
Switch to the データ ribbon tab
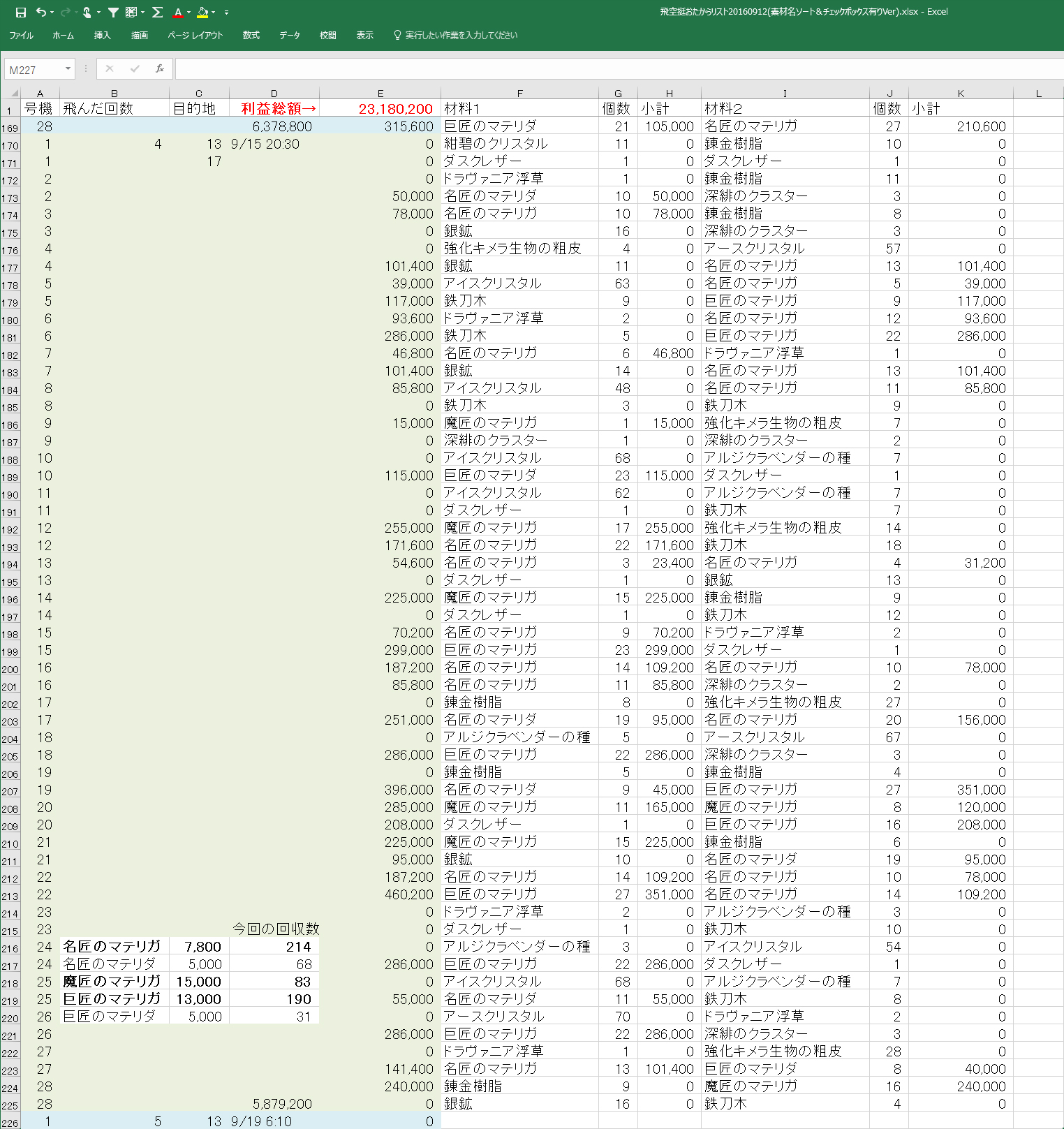(x=289, y=36)
